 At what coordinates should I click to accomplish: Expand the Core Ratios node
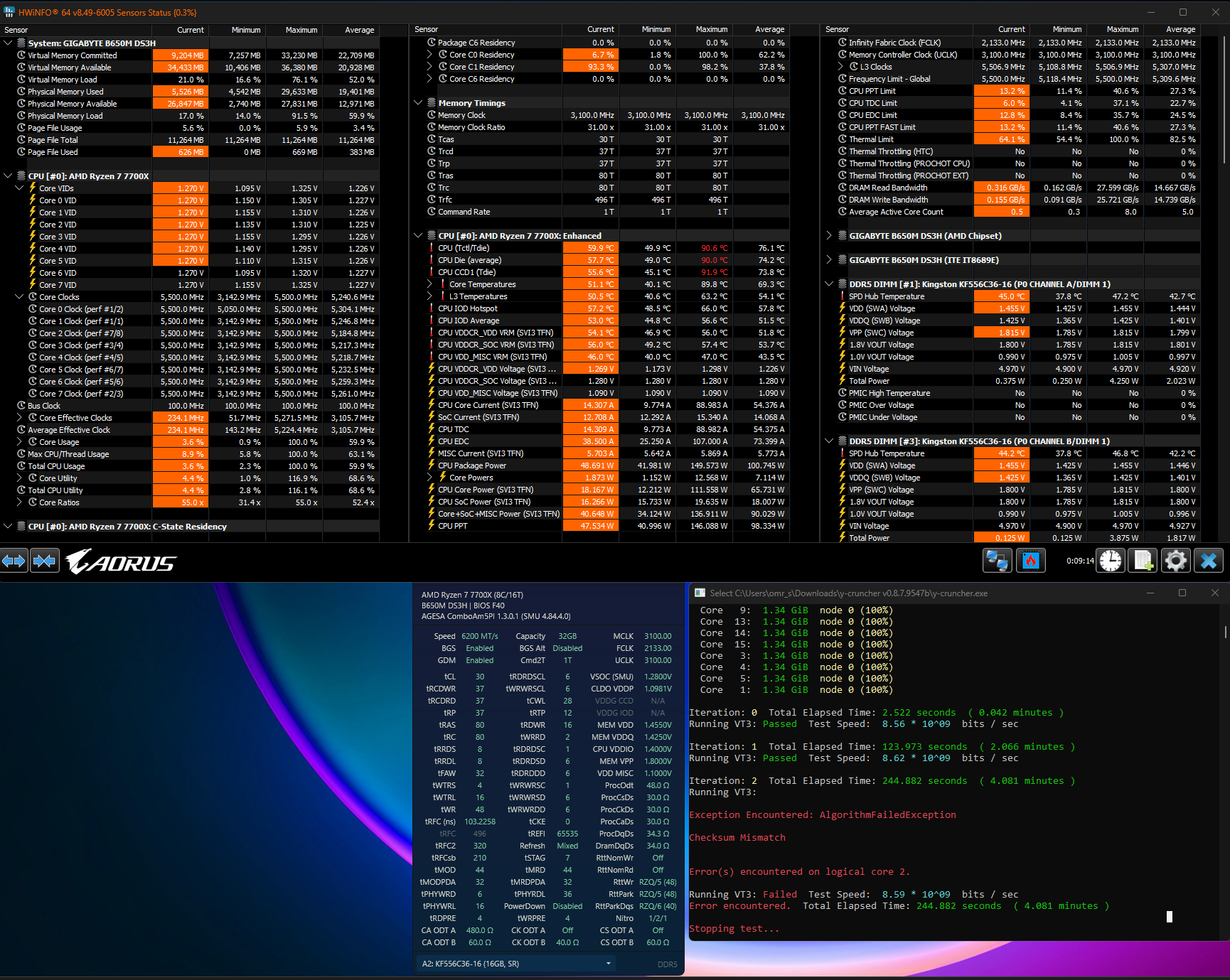click(x=20, y=502)
